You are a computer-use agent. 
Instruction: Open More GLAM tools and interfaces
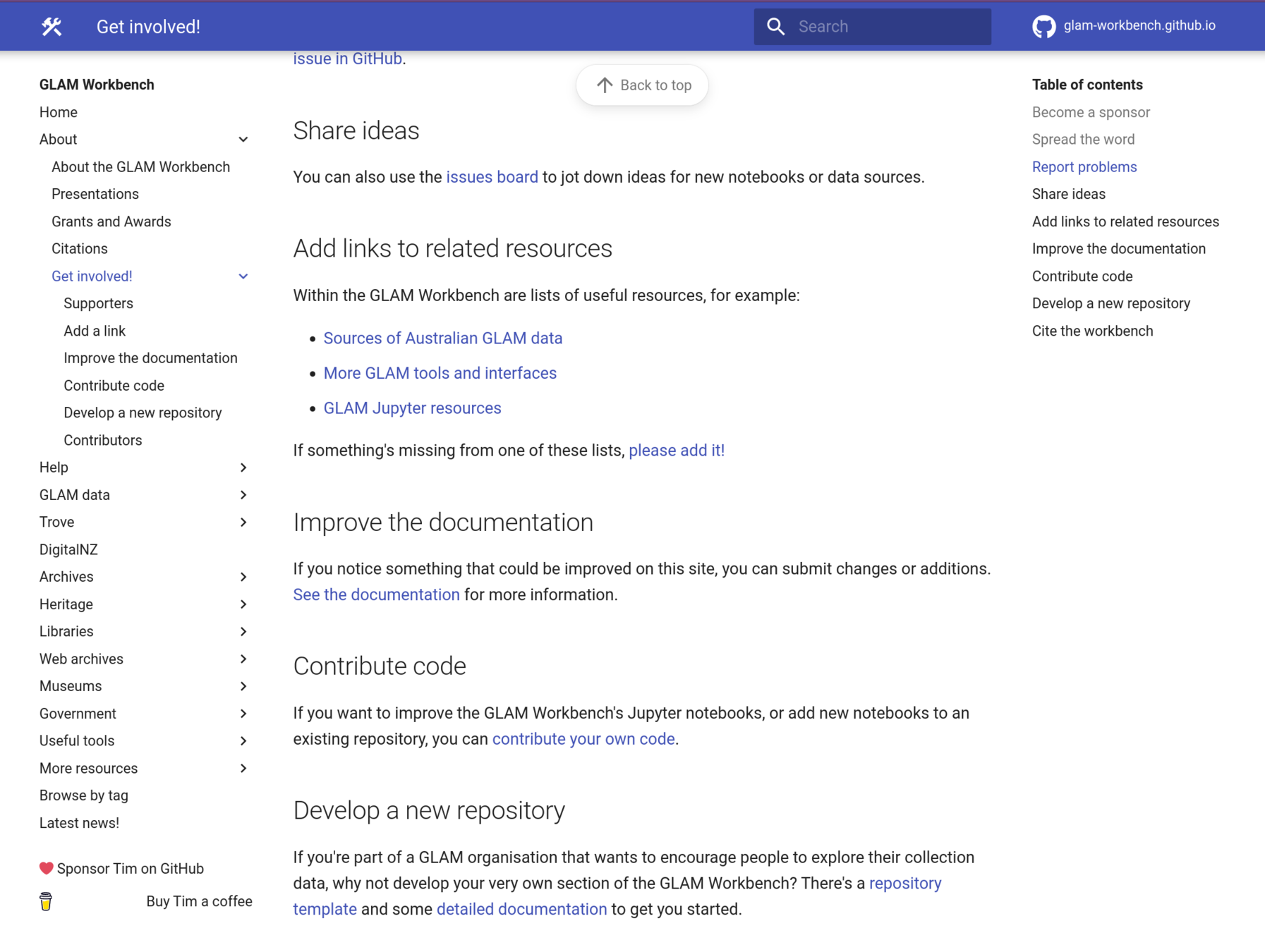[x=440, y=373]
